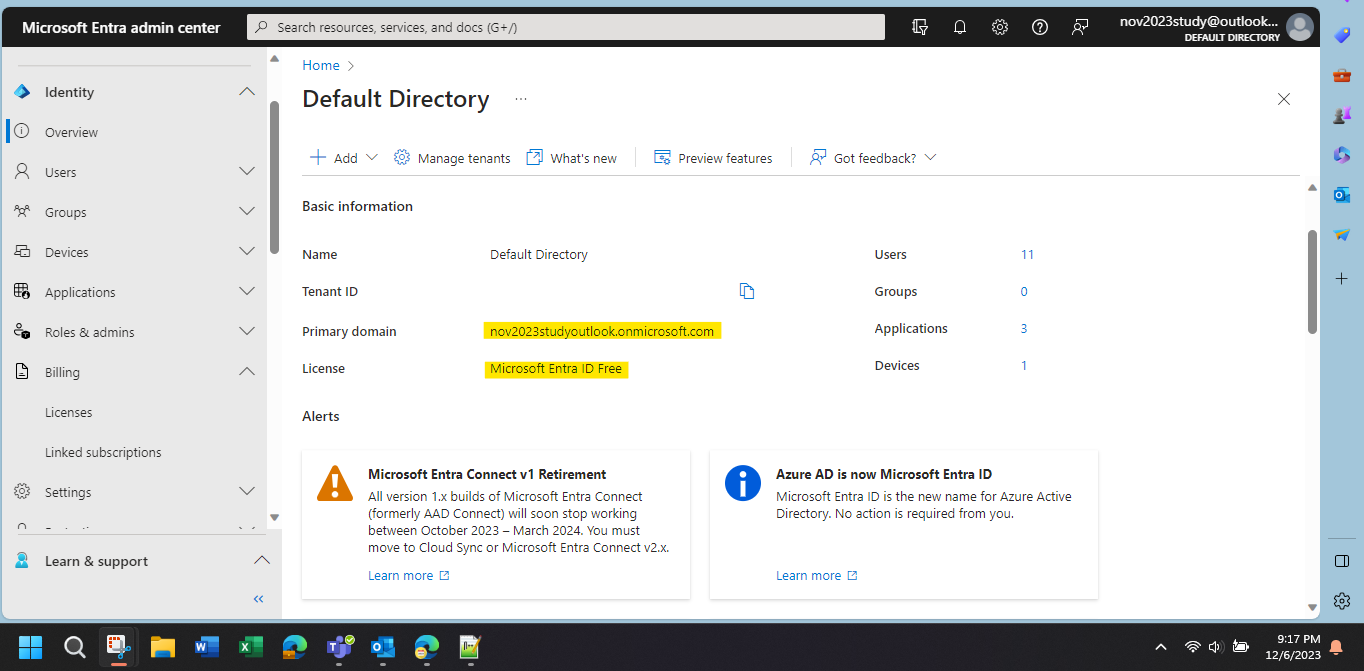This screenshot has width=1364, height=671.
Task: Open Microsoft 365 icon in Edge sidebar
Action: [1342, 155]
